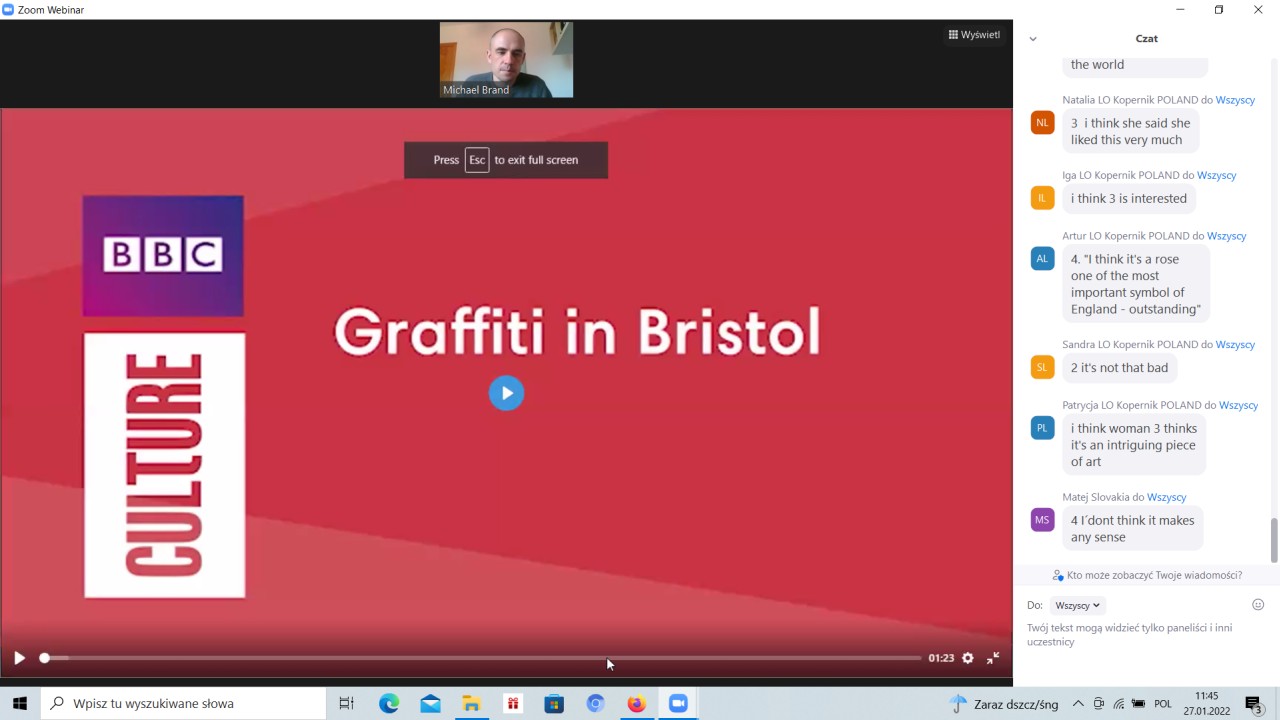Click the NL avatar of Natalia
The image size is (1280, 720).
1042,123
